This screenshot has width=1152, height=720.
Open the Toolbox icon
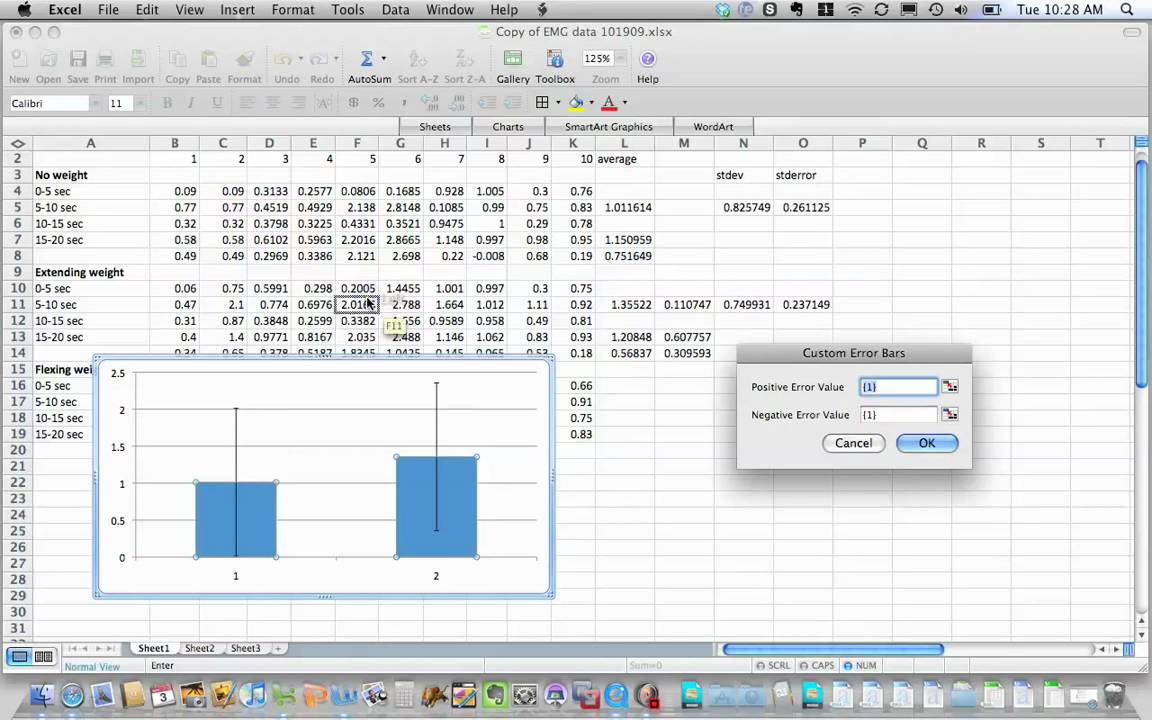tap(555, 59)
